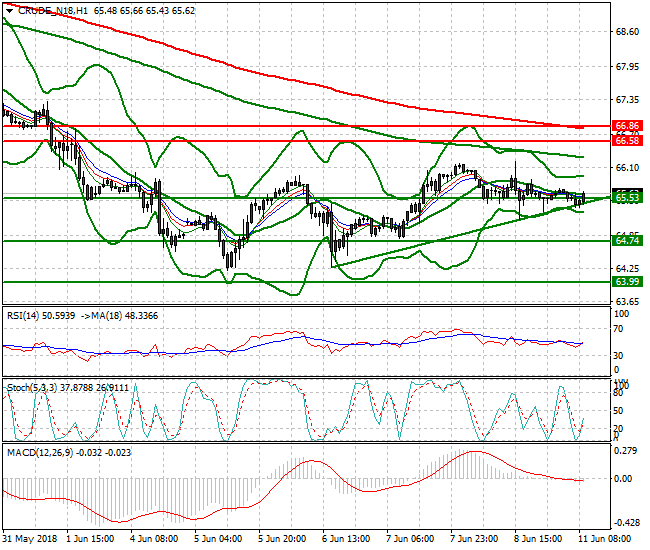Click the 68.60 price scale value
Screen dimensions: 650x550
point(627,32)
